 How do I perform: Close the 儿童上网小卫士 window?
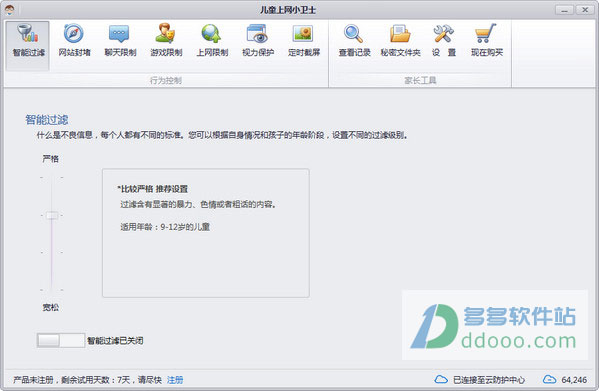point(585,10)
